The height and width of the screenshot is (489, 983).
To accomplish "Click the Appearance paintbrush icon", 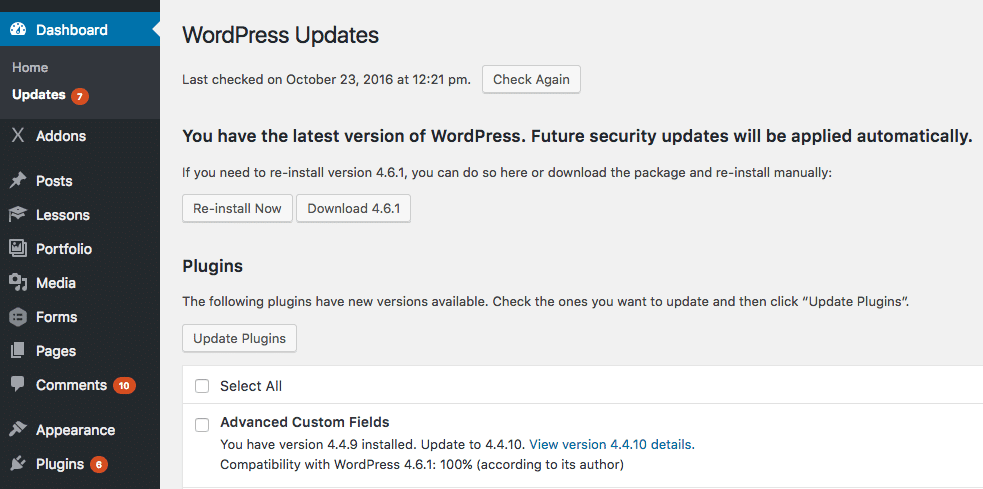I will [x=18, y=430].
